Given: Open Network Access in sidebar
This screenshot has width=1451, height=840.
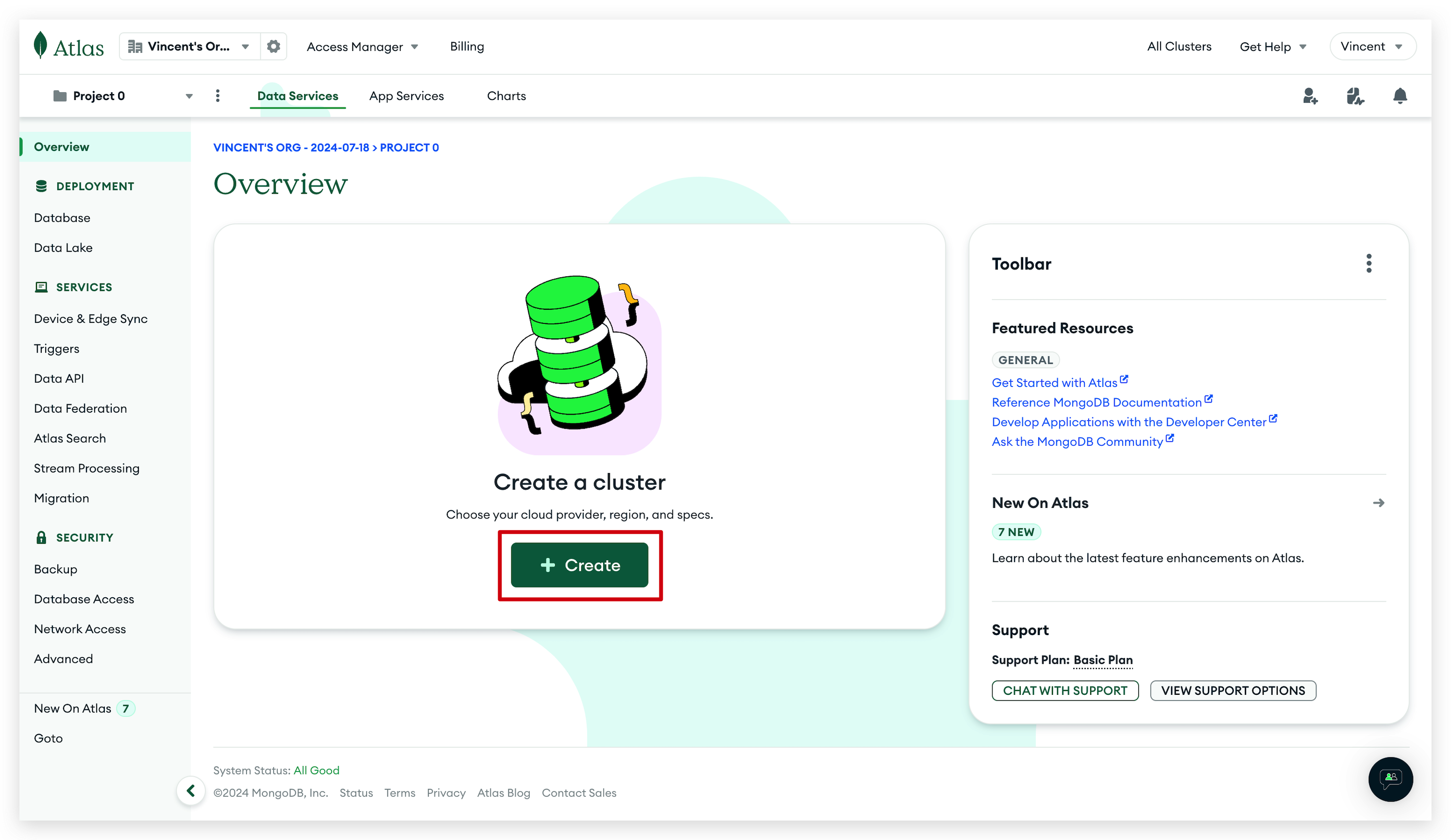Looking at the screenshot, I should (x=80, y=629).
